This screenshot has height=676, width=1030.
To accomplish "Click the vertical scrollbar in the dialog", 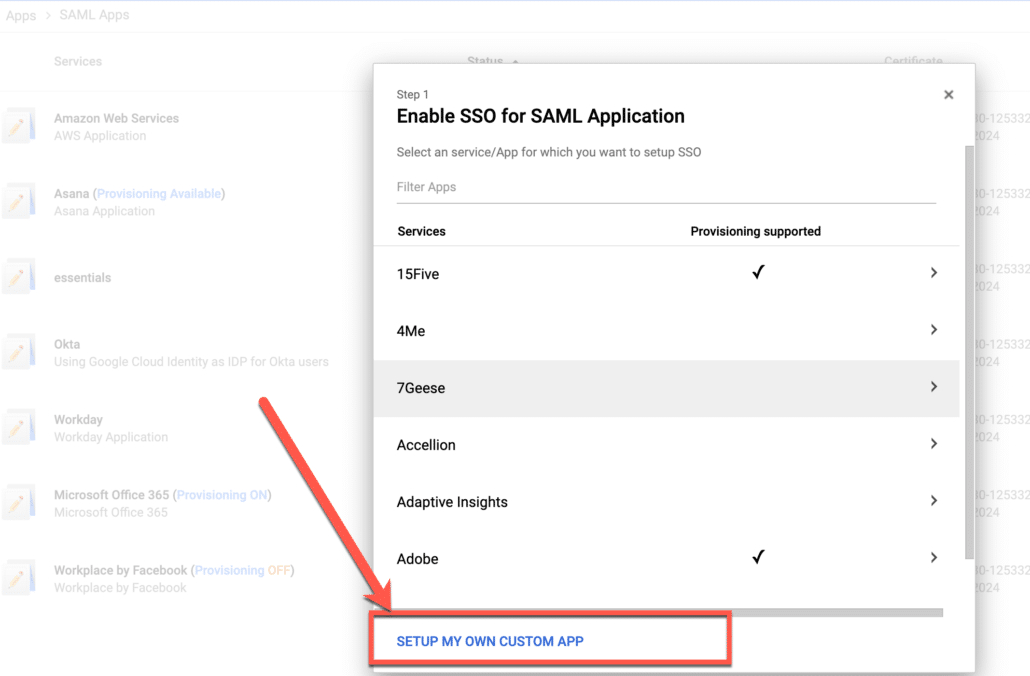I will pyautogui.click(x=969, y=351).
